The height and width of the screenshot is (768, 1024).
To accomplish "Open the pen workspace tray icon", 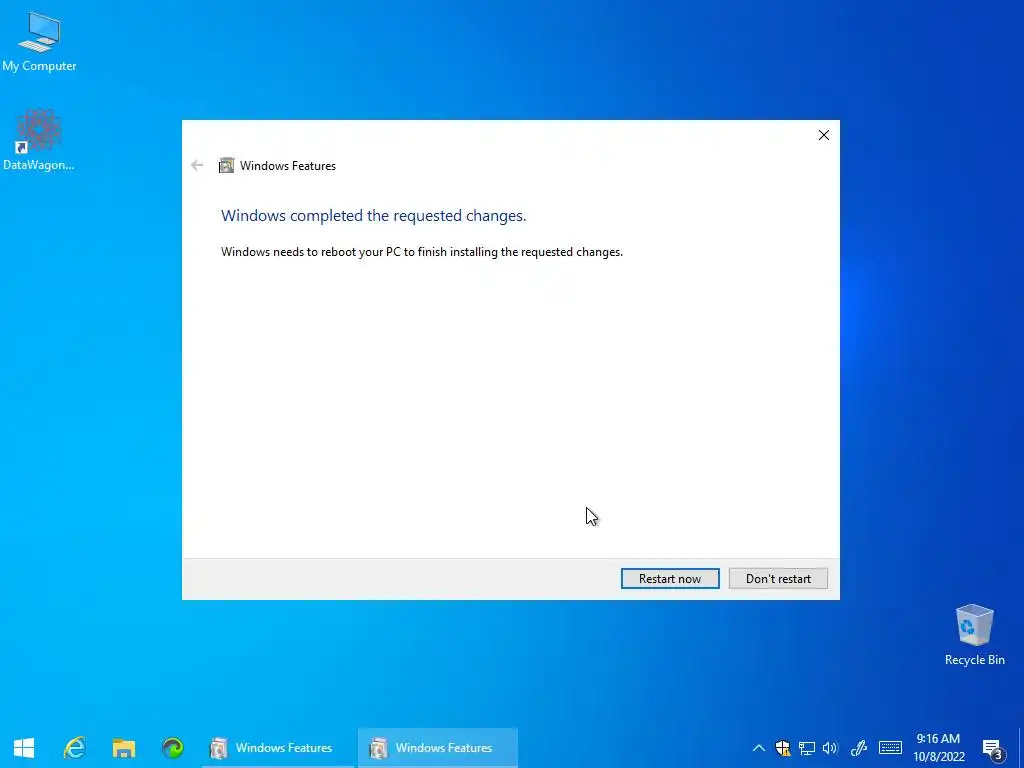I will tap(859, 748).
